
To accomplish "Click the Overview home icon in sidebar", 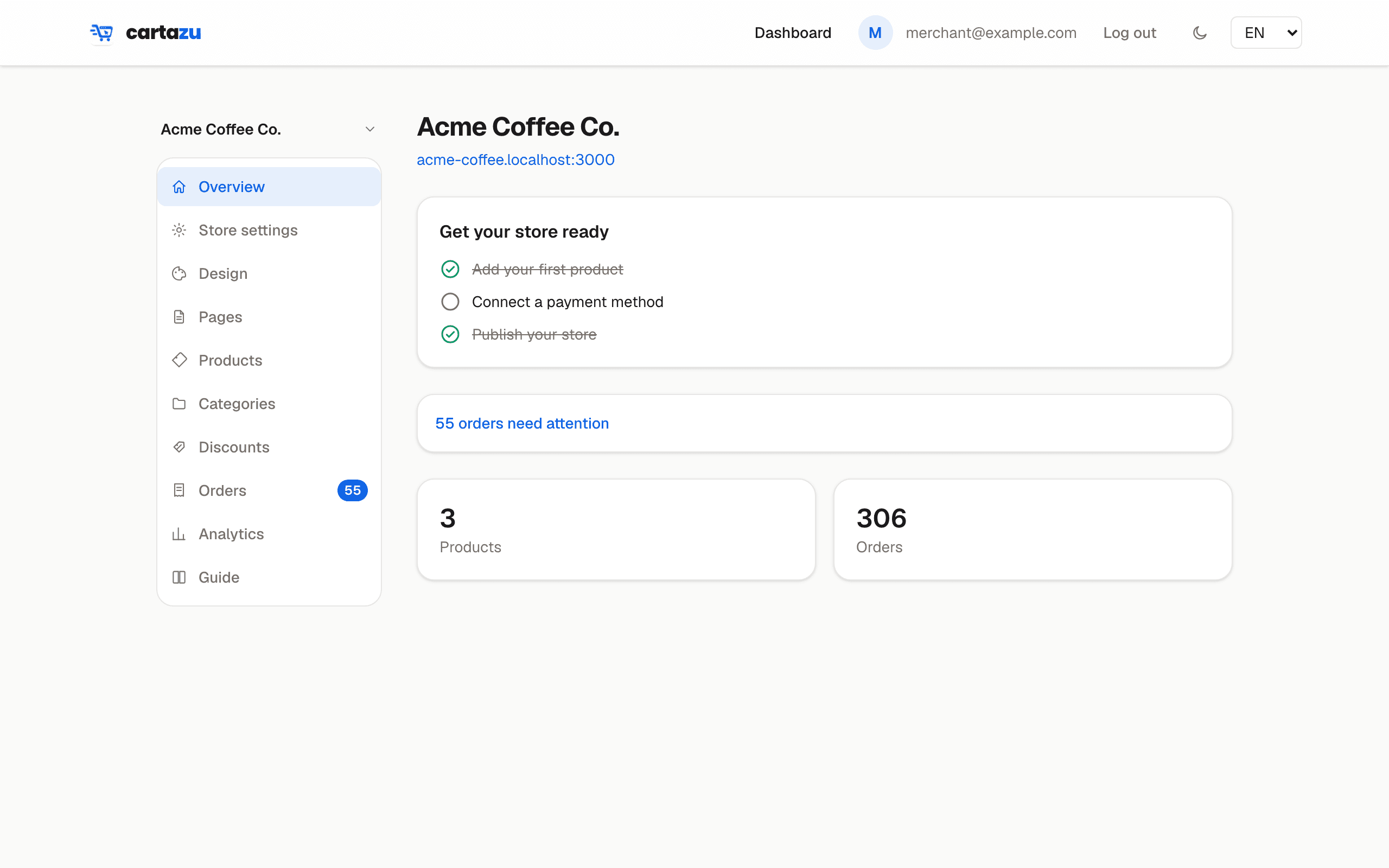I will point(179,187).
